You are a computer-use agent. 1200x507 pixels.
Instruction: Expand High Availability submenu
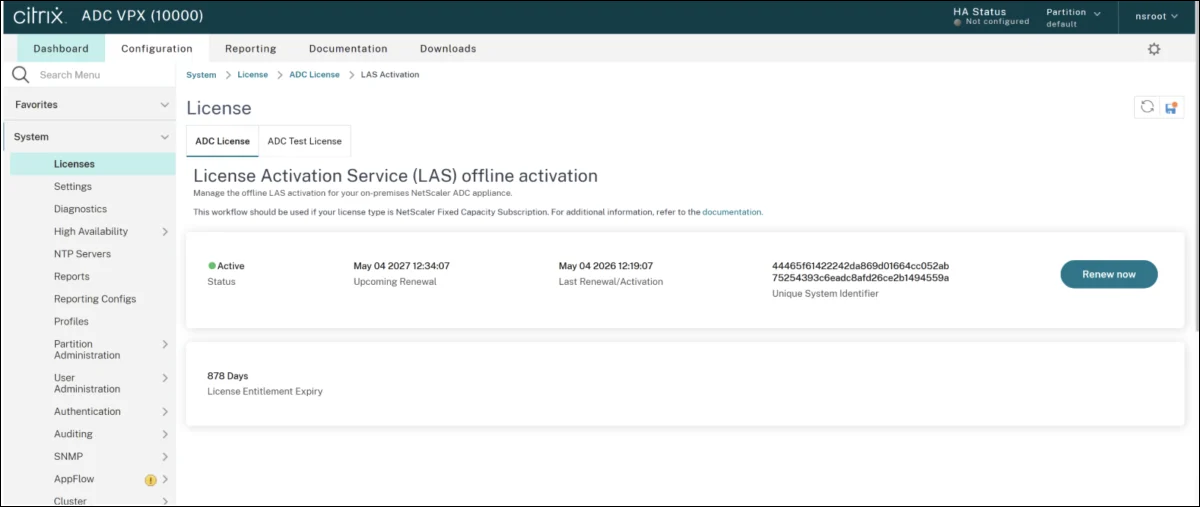click(165, 232)
